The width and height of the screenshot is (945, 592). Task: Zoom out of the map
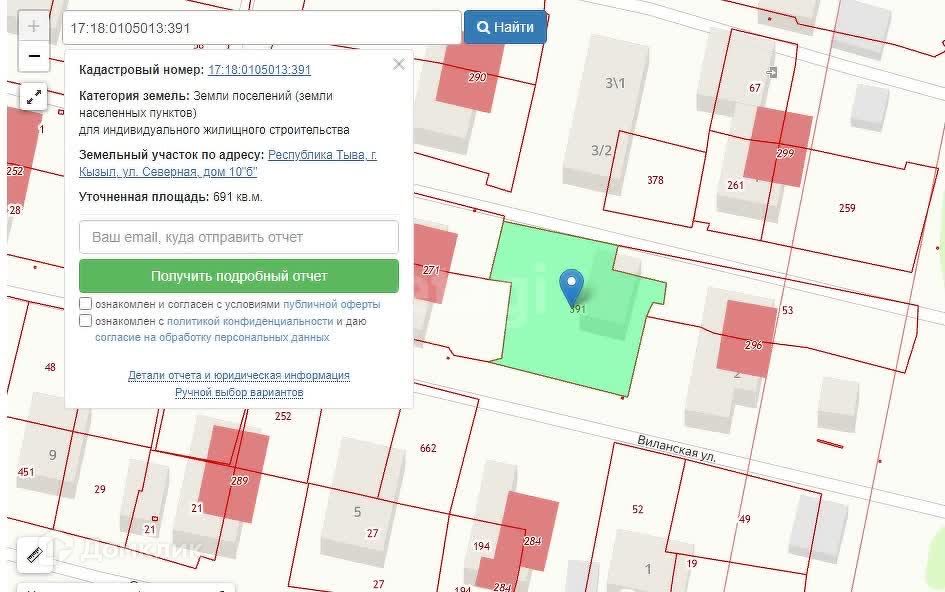[x=34, y=56]
